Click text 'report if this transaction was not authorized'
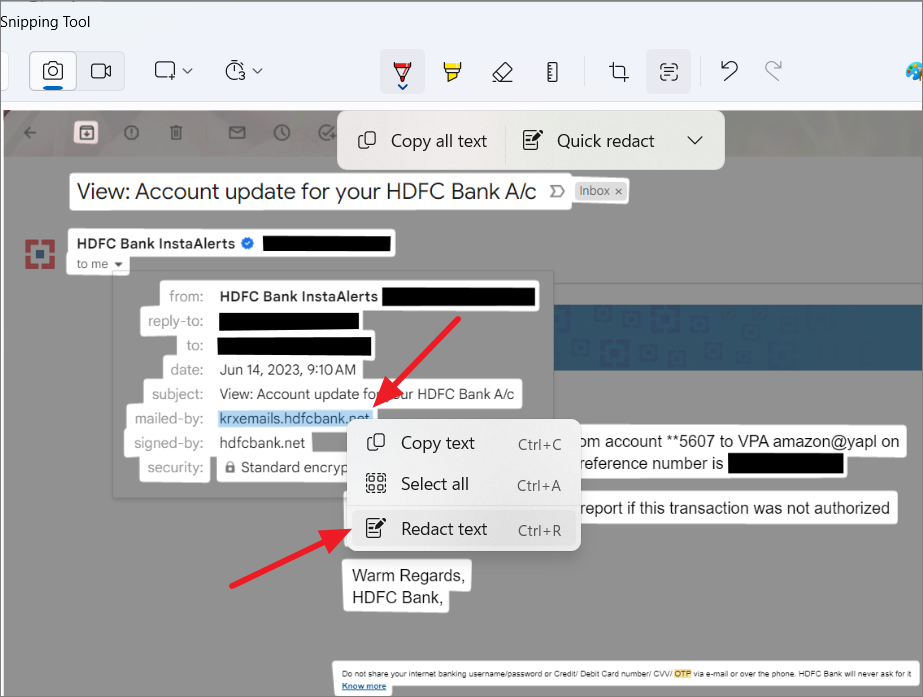The image size is (923, 697). click(x=735, y=508)
